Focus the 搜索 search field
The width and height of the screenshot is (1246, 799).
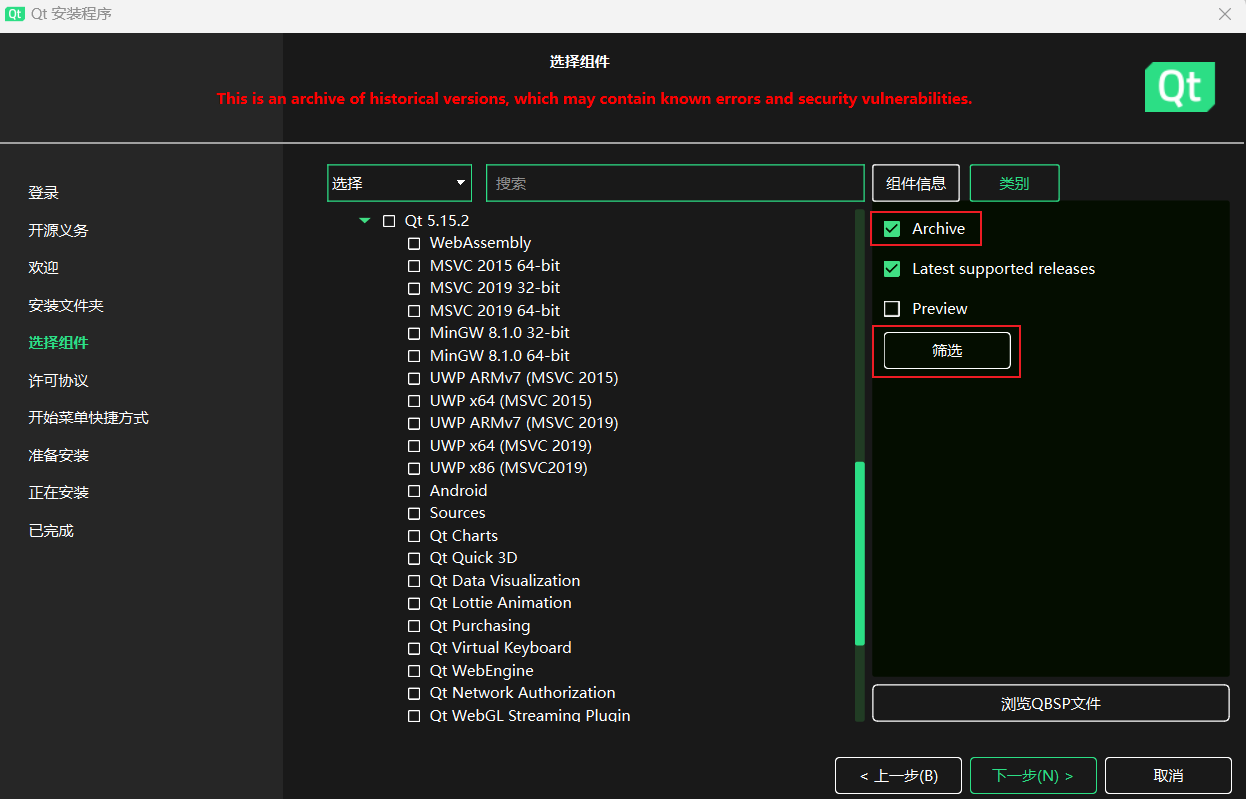(675, 183)
